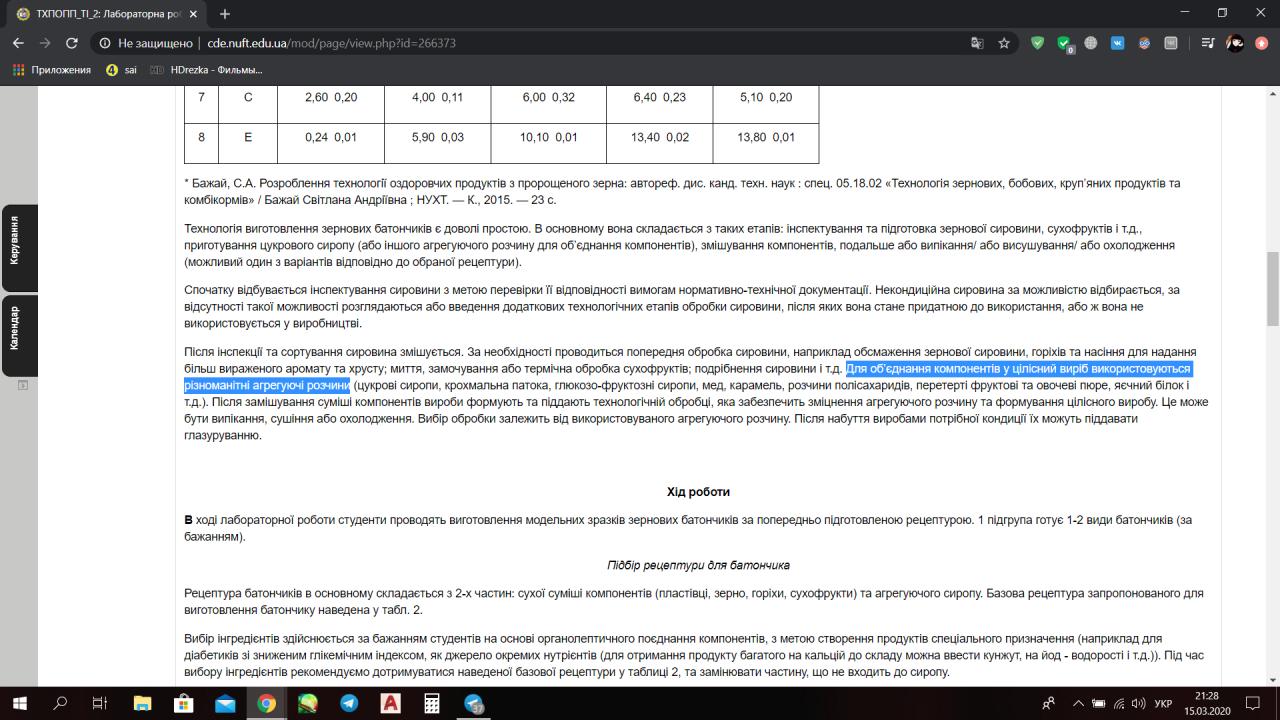Reload the page
1280x720 pixels.
pyautogui.click(x=72, y=43)
